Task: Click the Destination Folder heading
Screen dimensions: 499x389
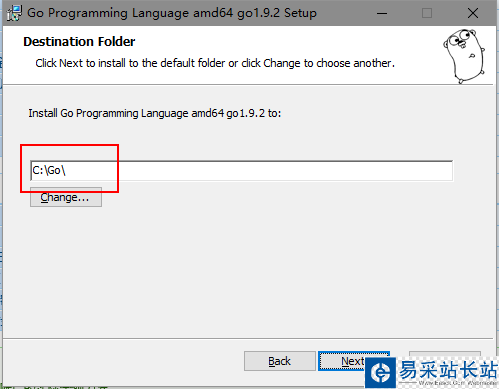Action: tap(79, 42)
